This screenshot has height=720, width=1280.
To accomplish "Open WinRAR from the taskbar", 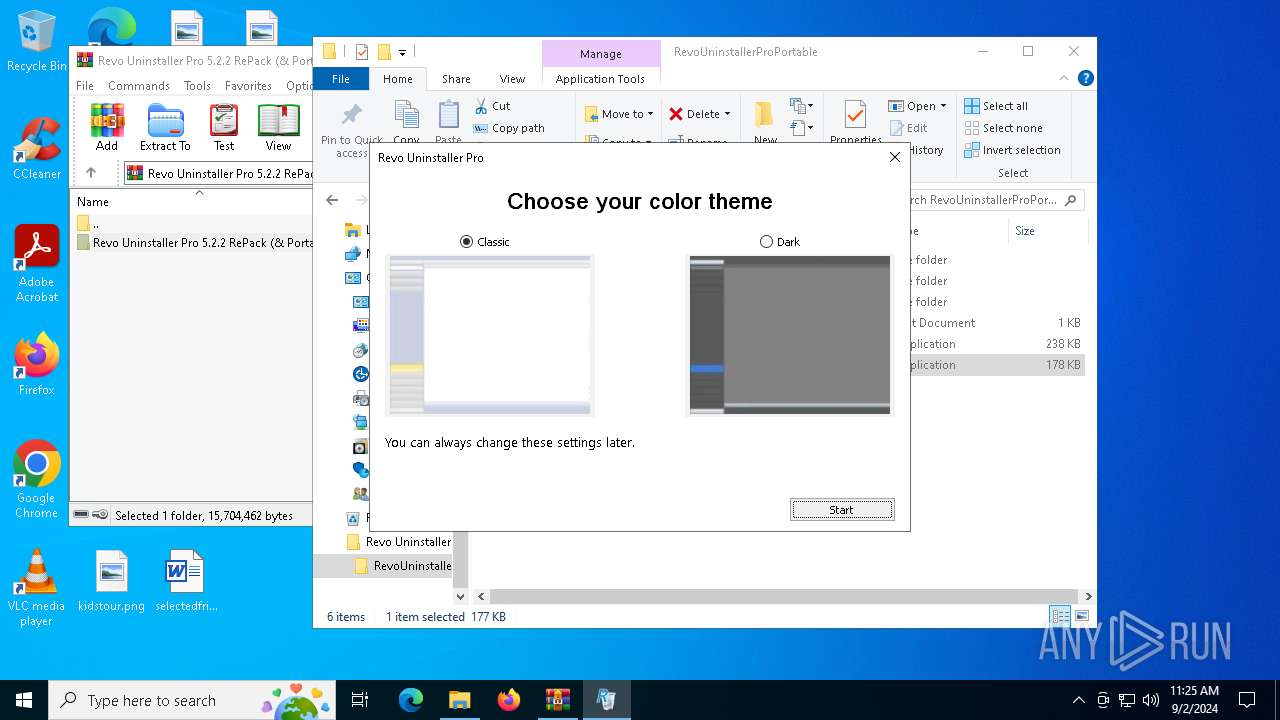I will click(557, 700).
